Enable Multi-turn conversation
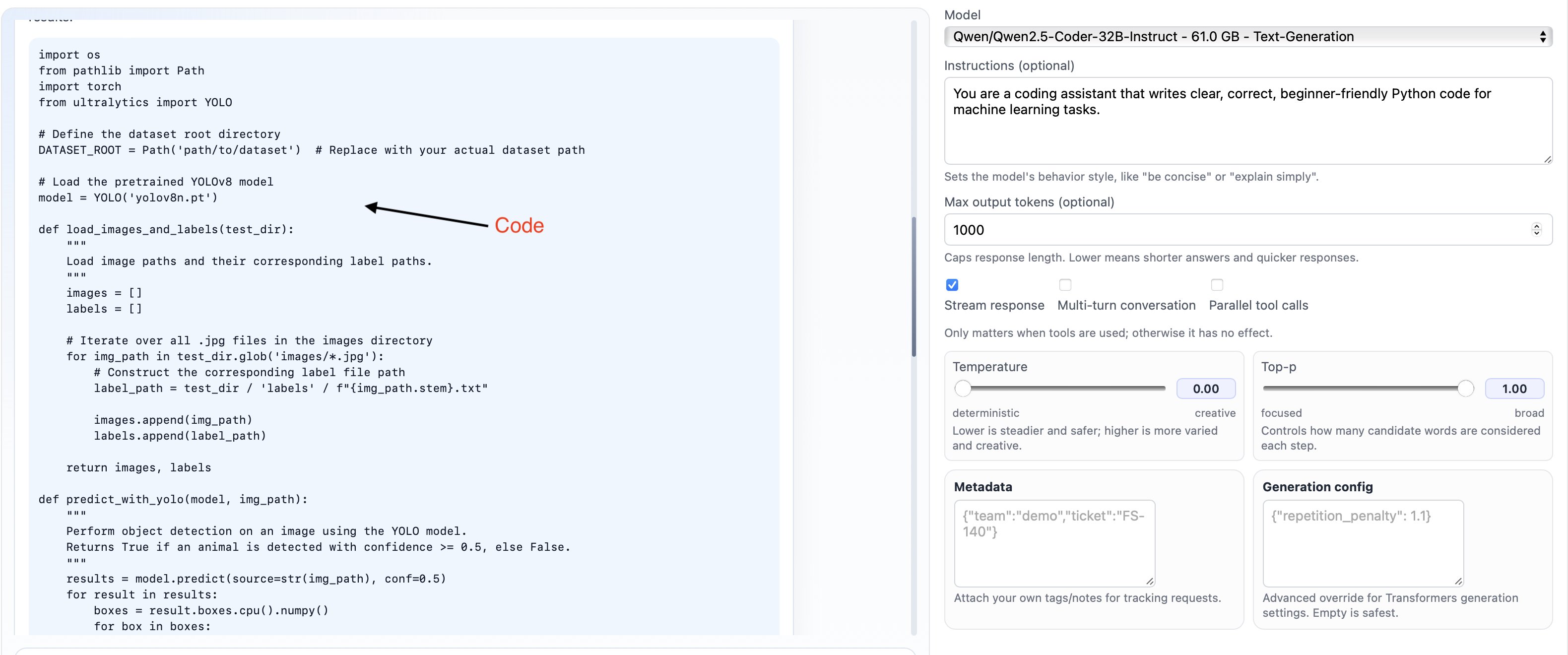Viewport: 1568px width, 655px height. pos(1065,284)
